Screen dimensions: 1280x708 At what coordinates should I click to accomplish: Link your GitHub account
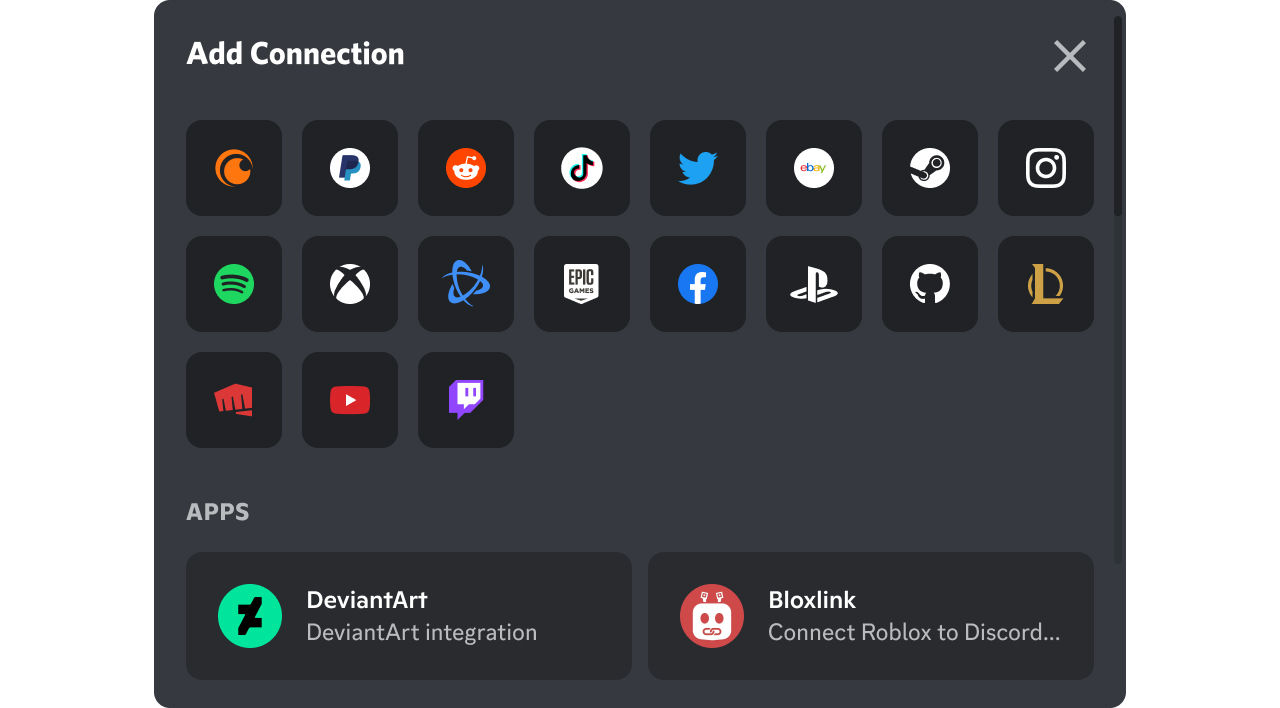click(x=930, y=284)
